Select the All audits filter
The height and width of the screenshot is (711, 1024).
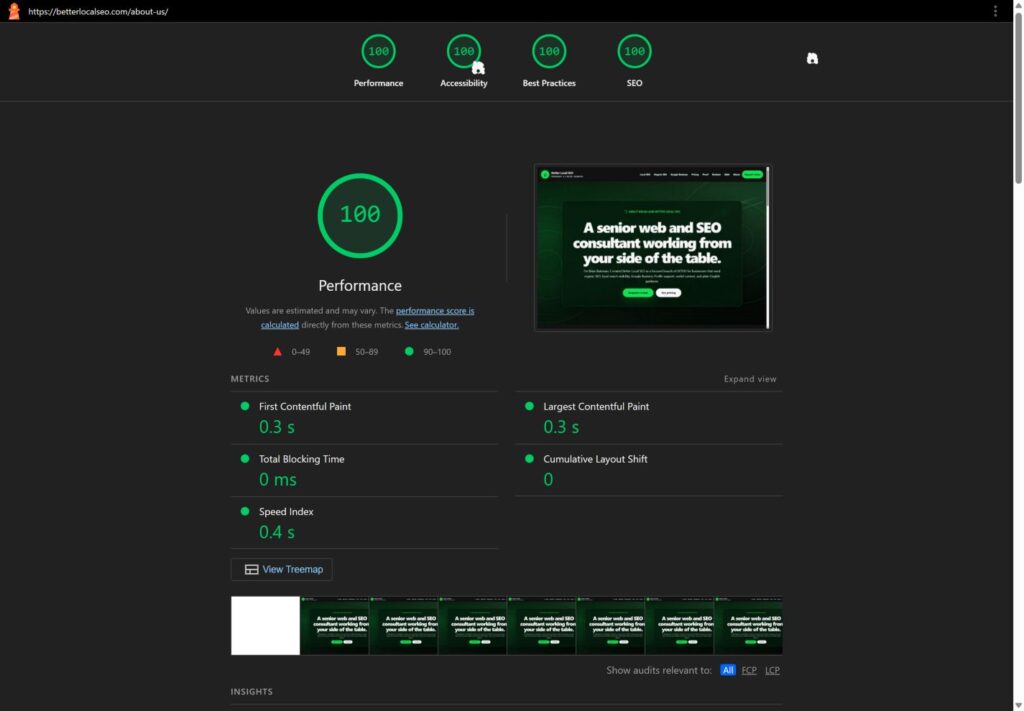pos(728,670)
